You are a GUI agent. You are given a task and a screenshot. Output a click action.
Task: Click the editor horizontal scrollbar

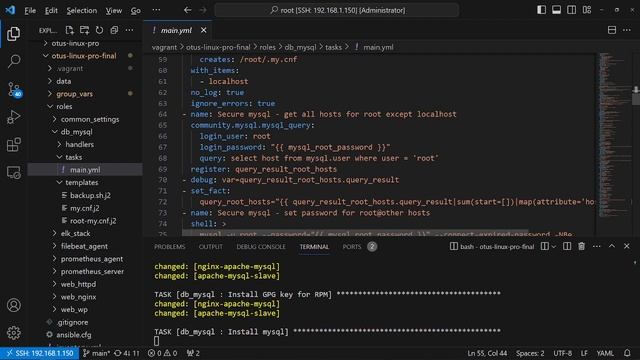[x=355, y=233]
